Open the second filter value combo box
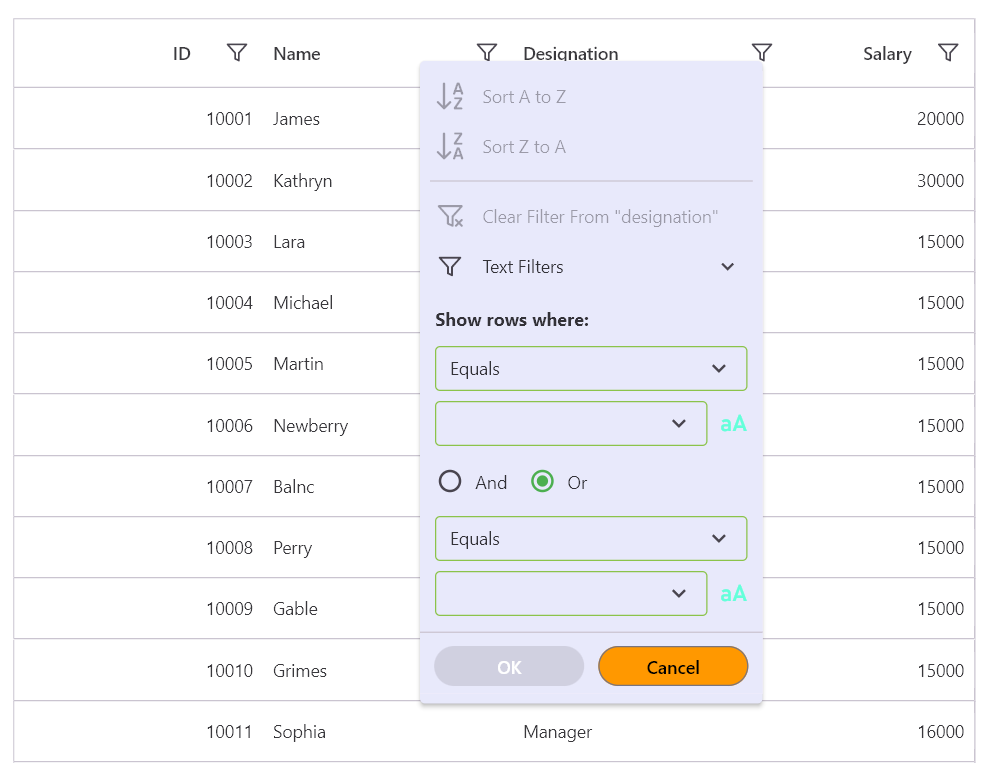The height and width of the screenshot is (778, 989). click(x=571, y=593)
